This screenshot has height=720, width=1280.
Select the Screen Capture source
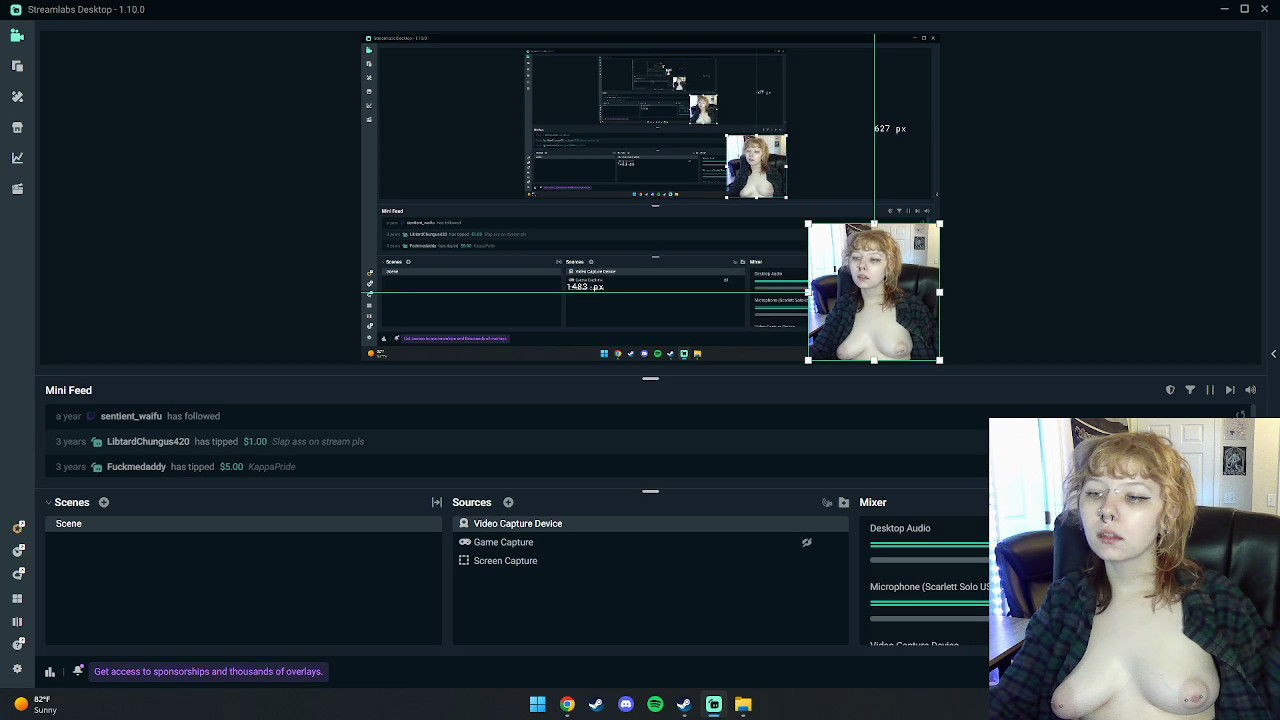[505, 561]
